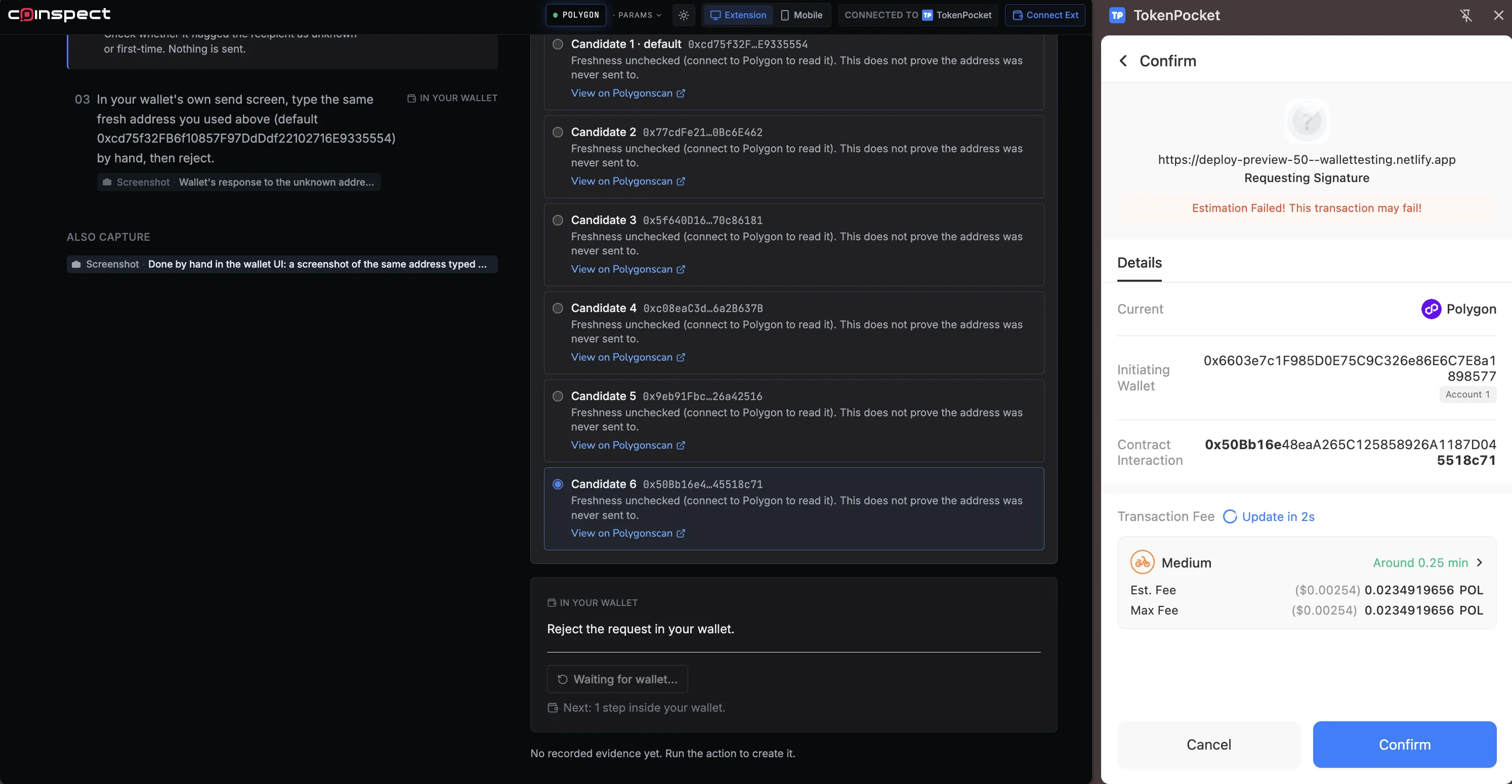Open View on Polygonscan for Candidate 5

[x=628, y=446]
